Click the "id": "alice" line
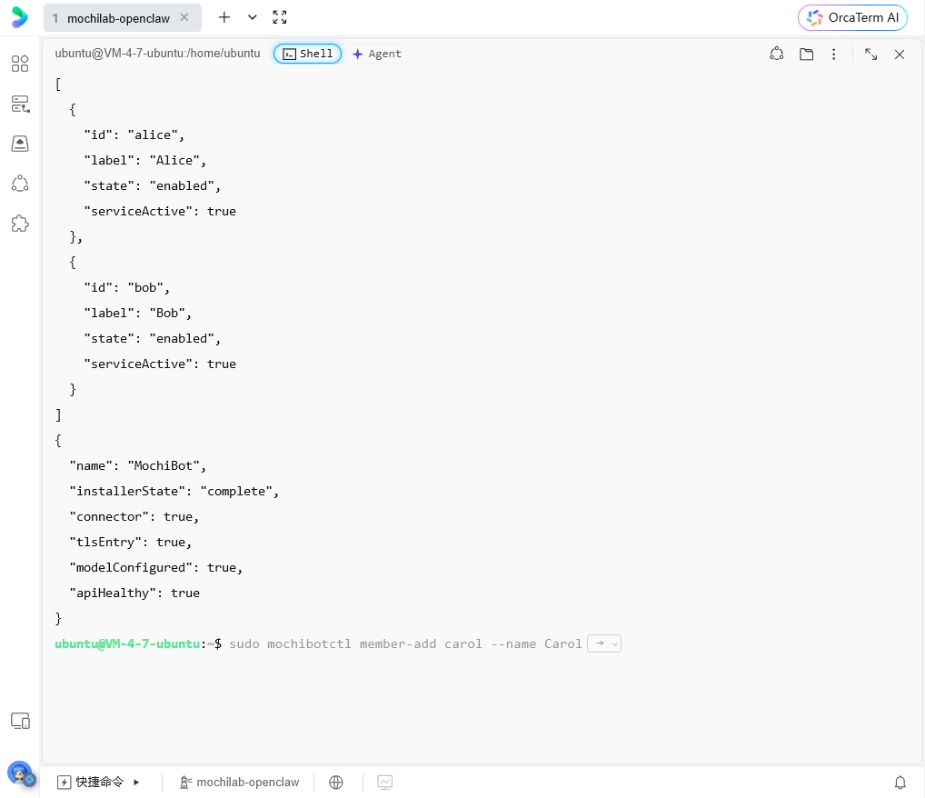Viewport: 925px width, 798px height. (x=134, y=135)
